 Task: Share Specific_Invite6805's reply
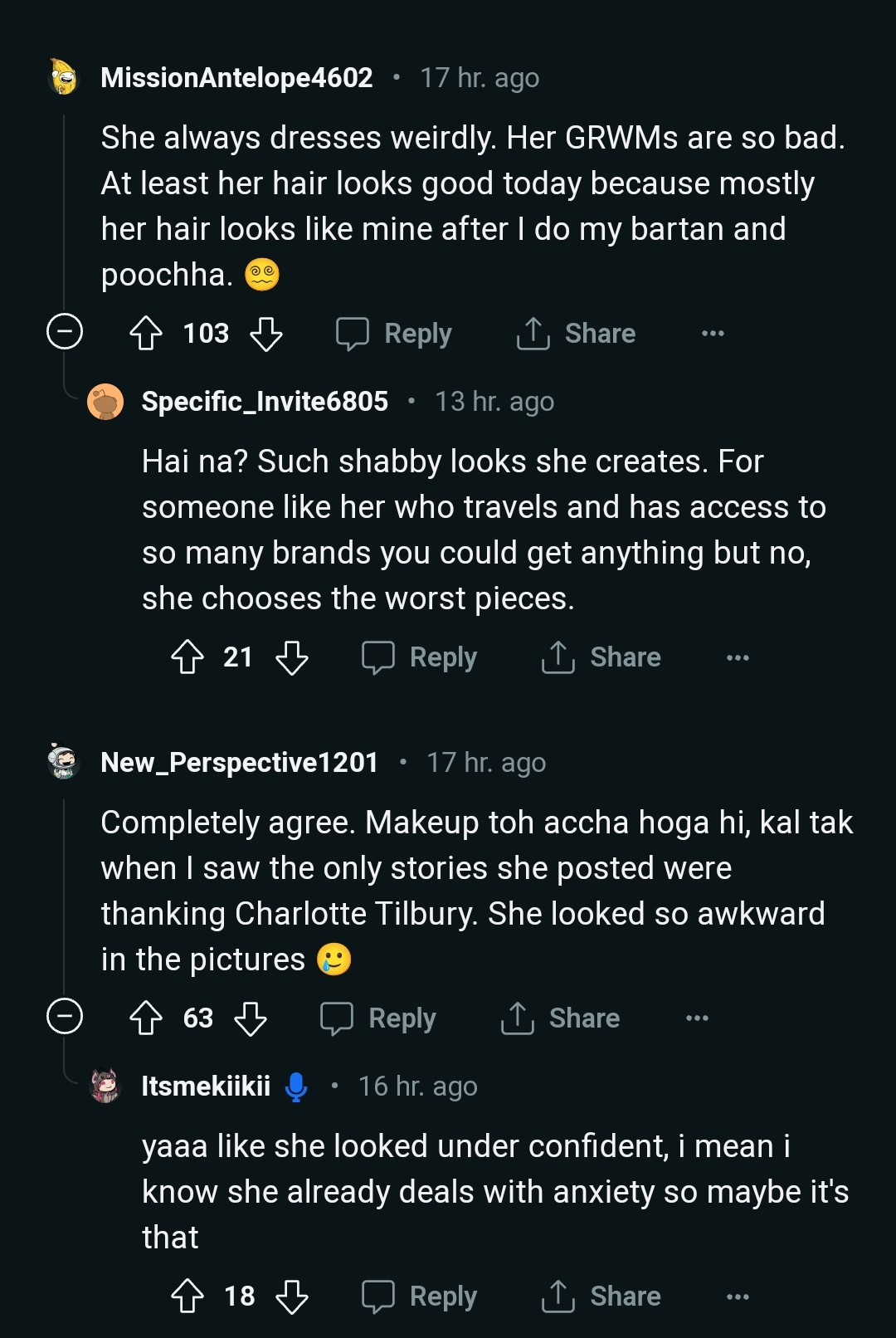pyautogui.click(x=601, y=657)
